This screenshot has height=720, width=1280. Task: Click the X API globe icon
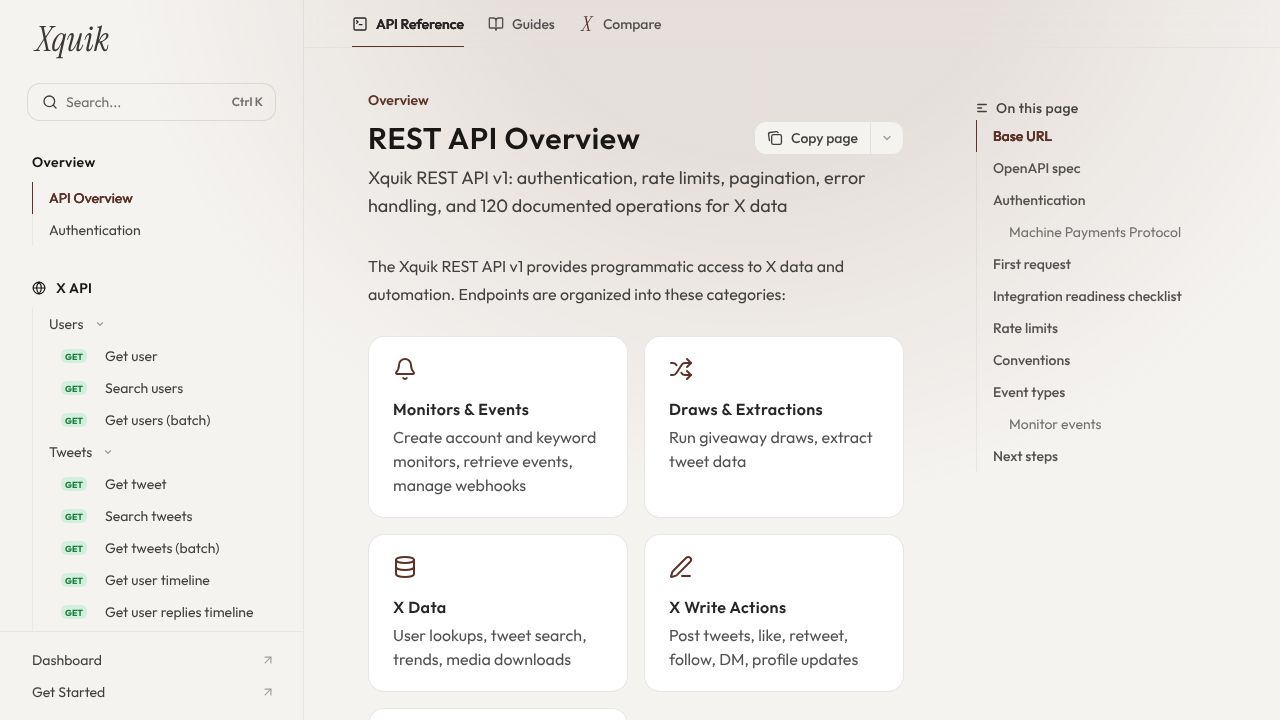(39, 288)
